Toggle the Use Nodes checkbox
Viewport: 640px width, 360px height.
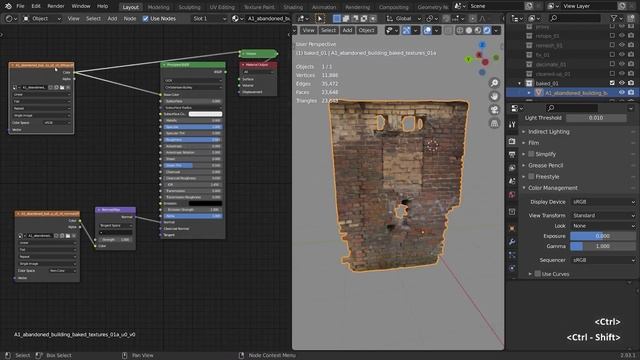[145, 18]
